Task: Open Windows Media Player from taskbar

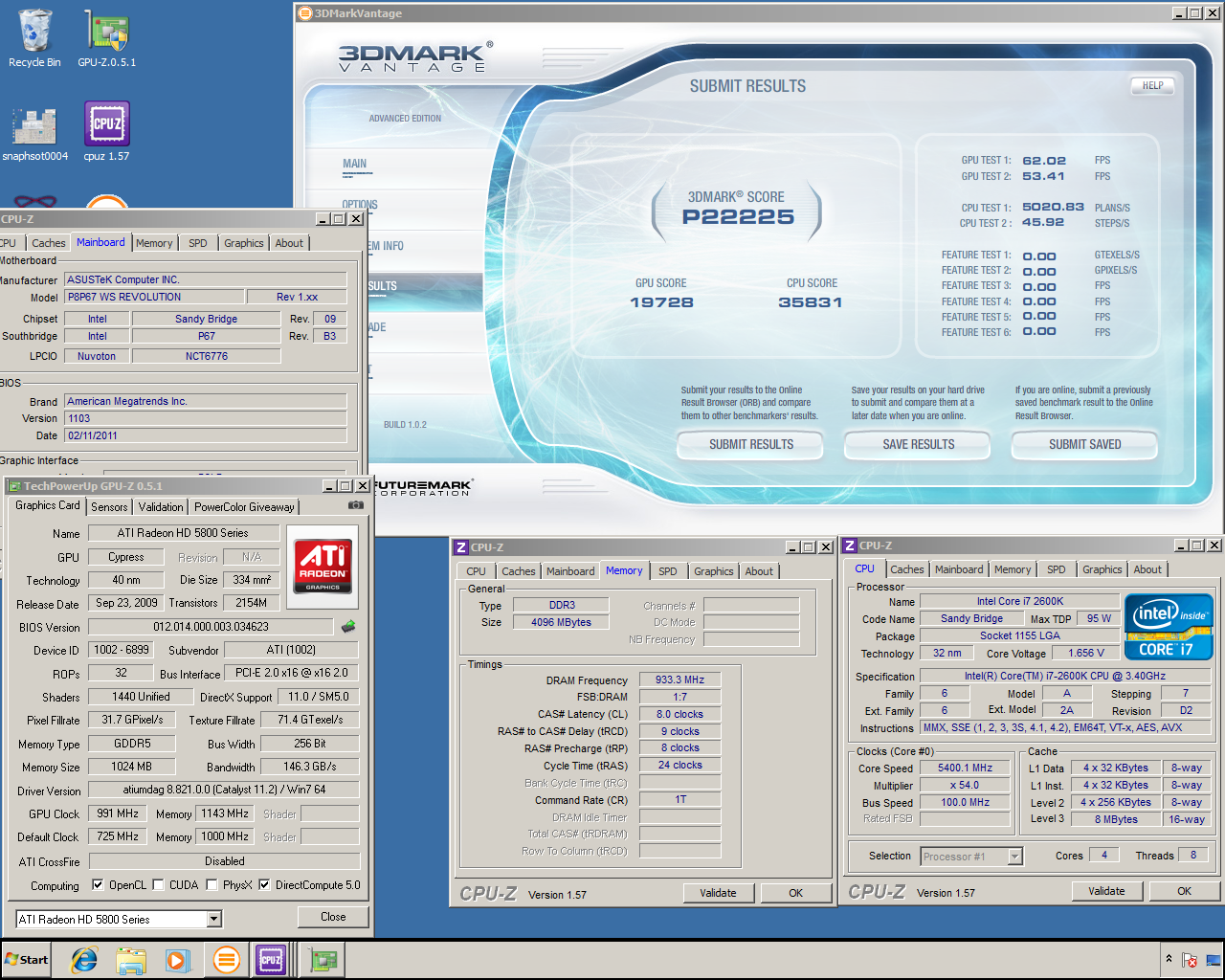Action: pos(177,960)
